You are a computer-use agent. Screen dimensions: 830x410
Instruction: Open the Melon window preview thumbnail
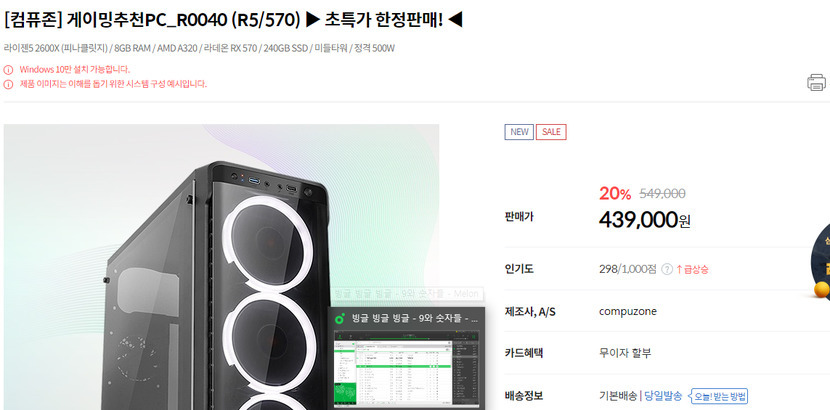pos(407,369)
